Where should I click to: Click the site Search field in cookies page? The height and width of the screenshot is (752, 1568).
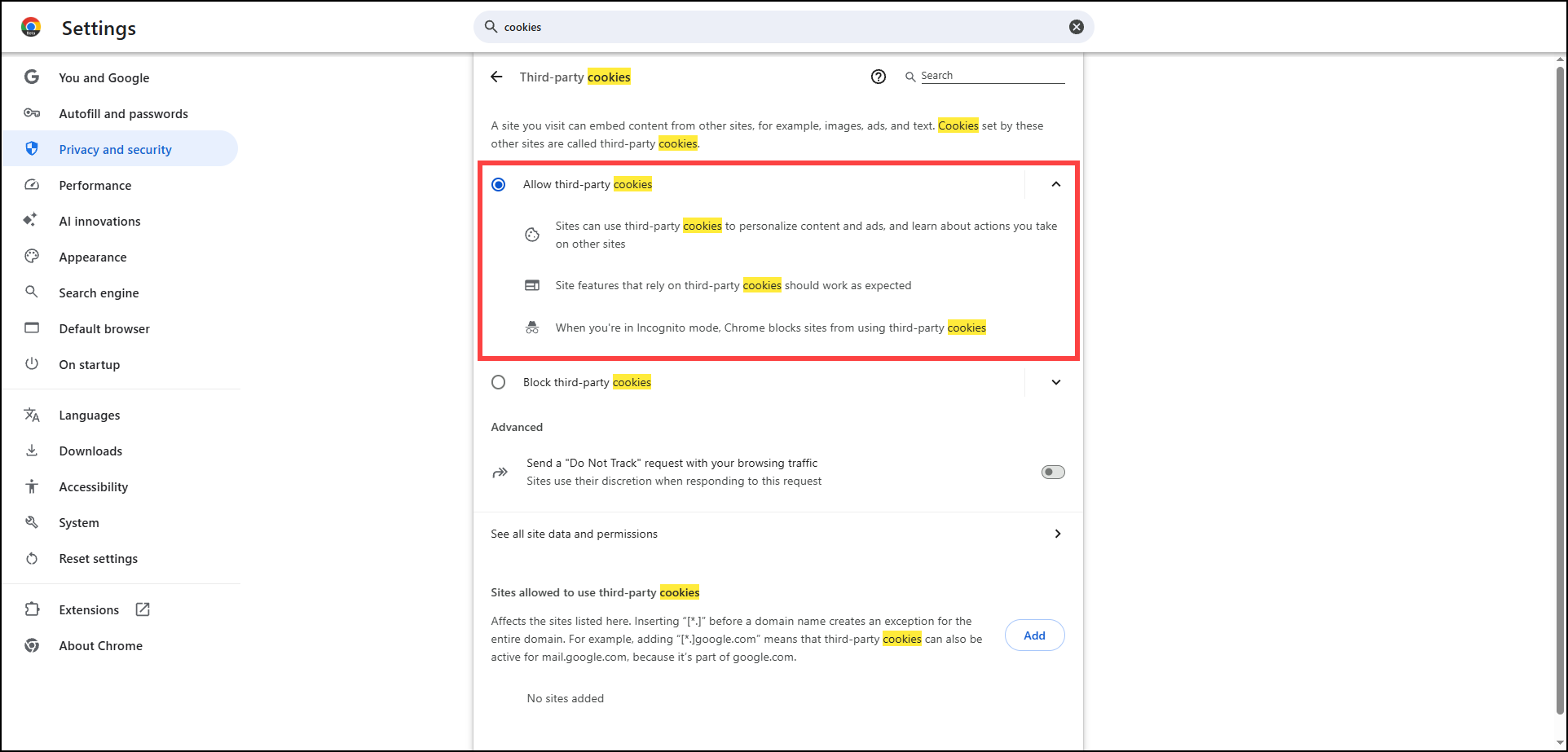coord(992,76)
